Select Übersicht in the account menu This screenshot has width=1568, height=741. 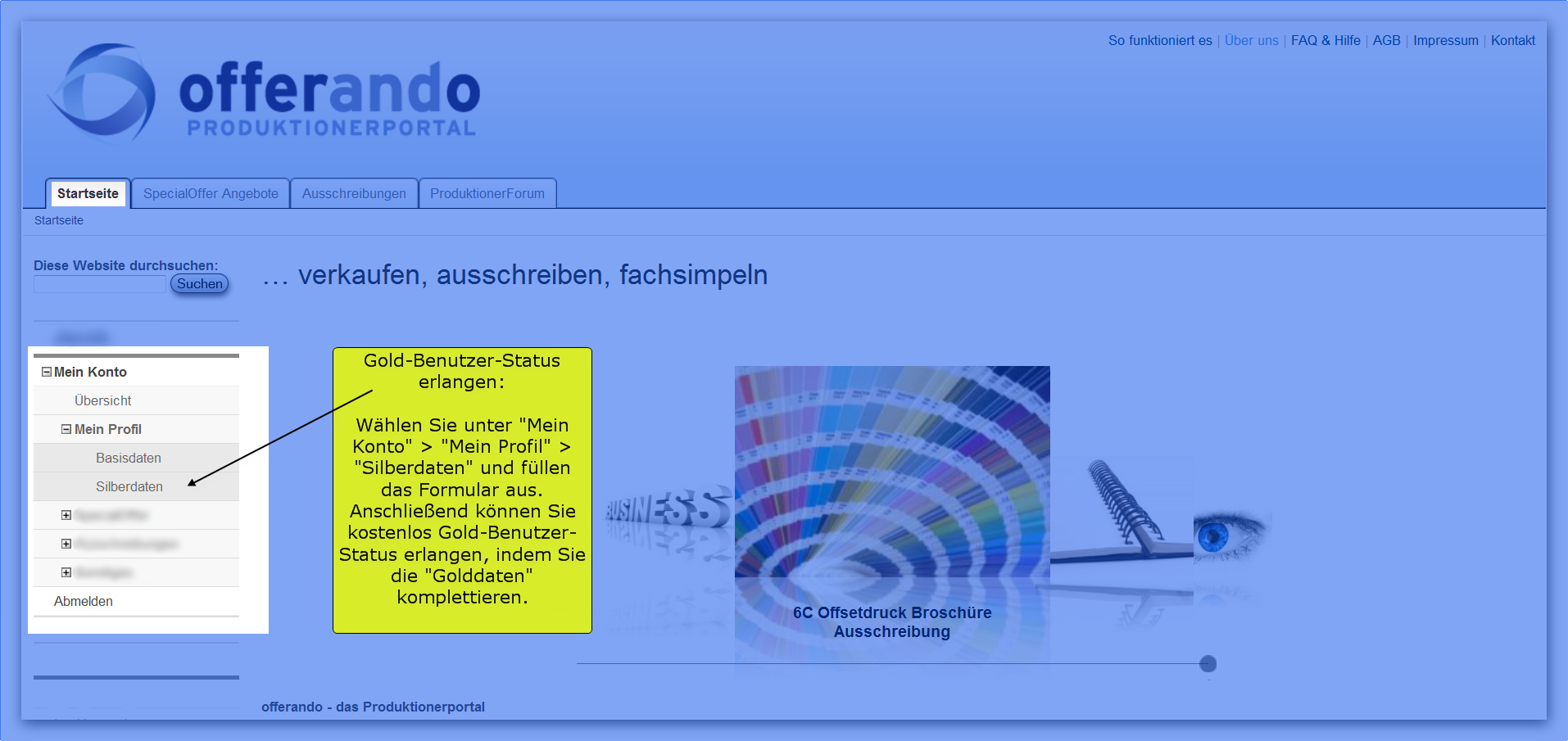pos(102,400)
